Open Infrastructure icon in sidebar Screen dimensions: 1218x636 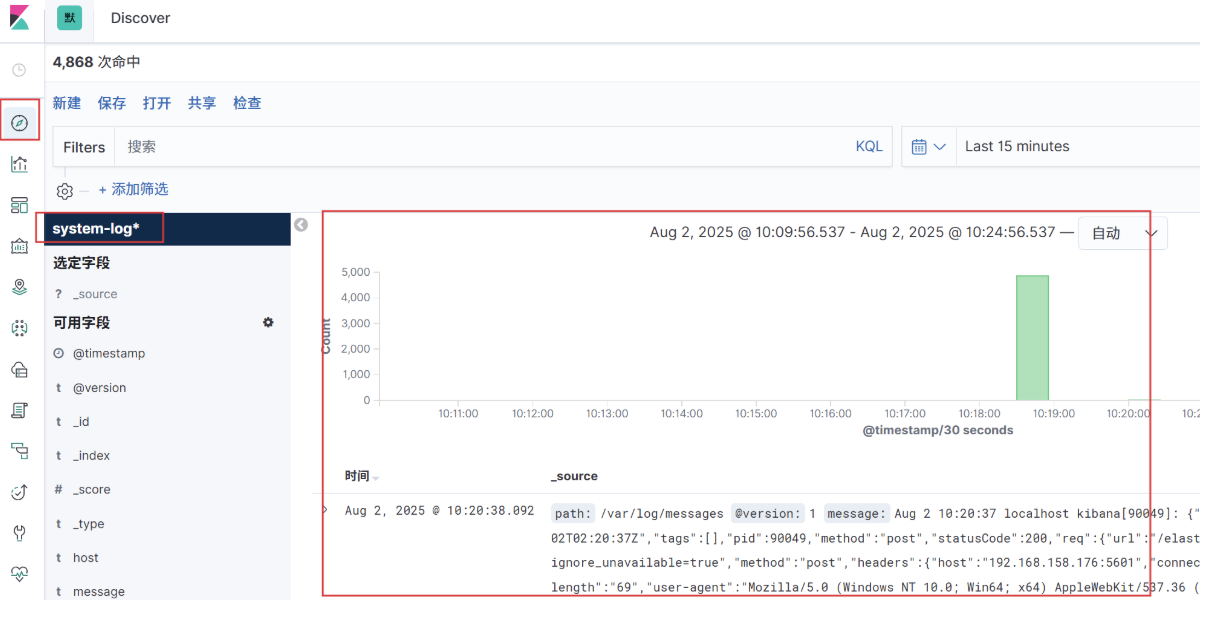coord(19,369)
